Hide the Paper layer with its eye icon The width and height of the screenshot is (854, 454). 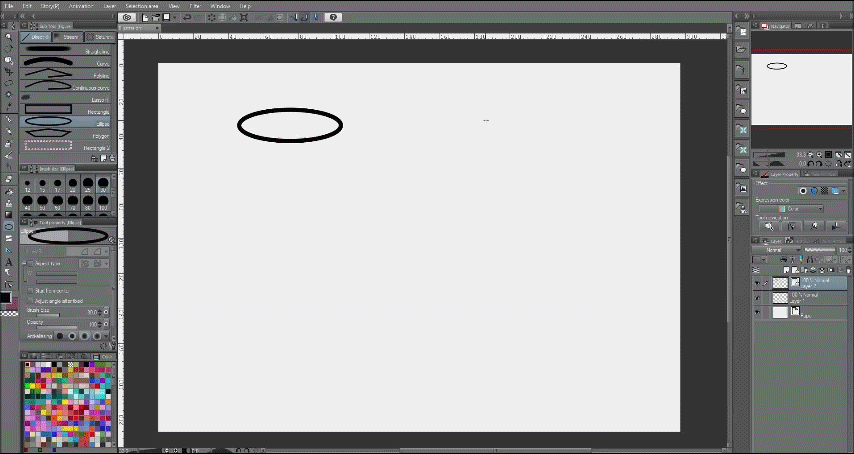757,312
